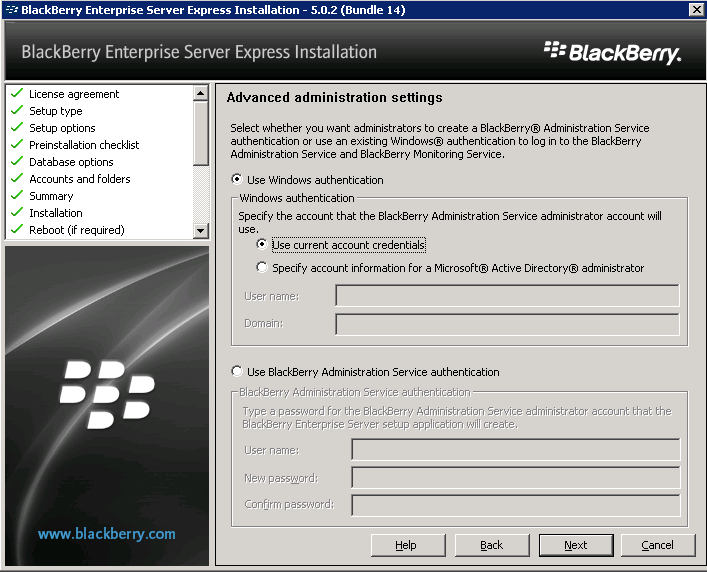
Task: Click the green checkmark beside License agreement
Action: (x=16, y=94)
